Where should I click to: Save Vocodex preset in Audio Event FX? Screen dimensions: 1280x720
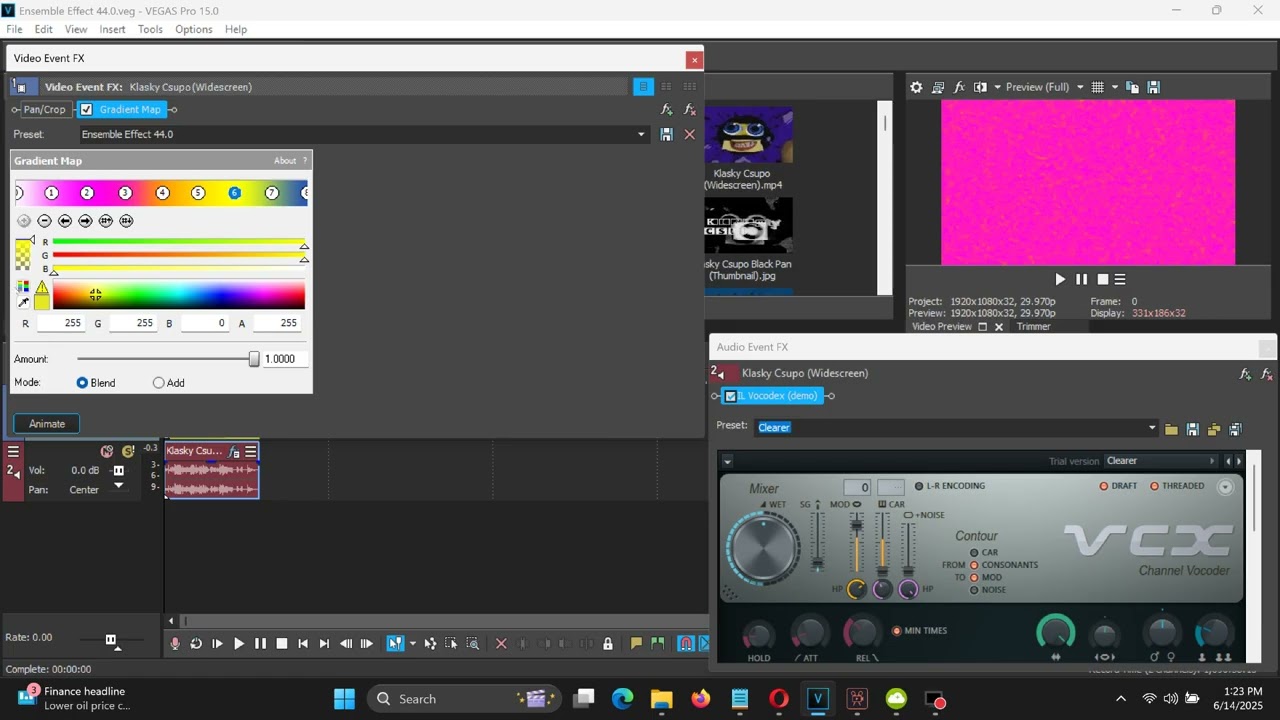click(x=1192, y=429)
